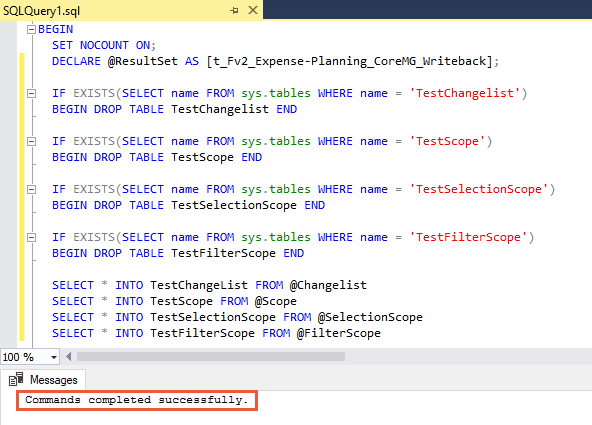The image size is (592, 425).
Task: Collapse the TestChangelist IF EXISTS block
Action: tap(32, 93)
